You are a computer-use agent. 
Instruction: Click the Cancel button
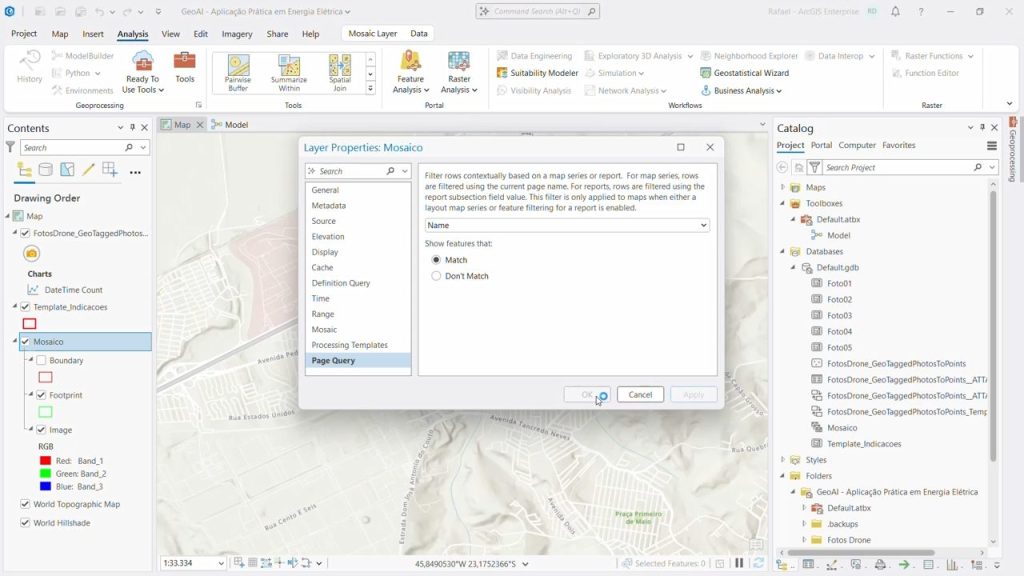tap(640, 394)
